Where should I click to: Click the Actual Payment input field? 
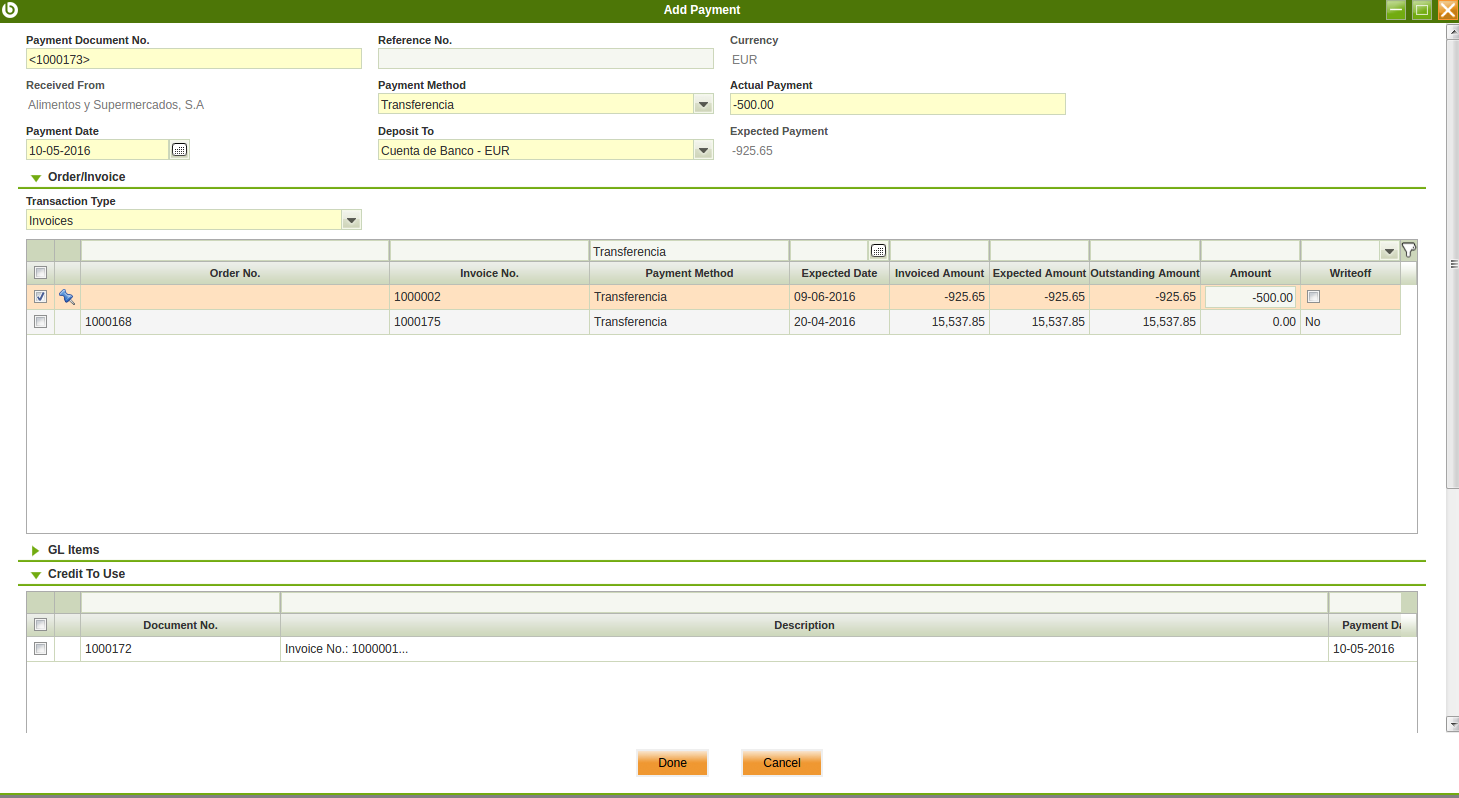pyautogui.click(x=897, y=105)
